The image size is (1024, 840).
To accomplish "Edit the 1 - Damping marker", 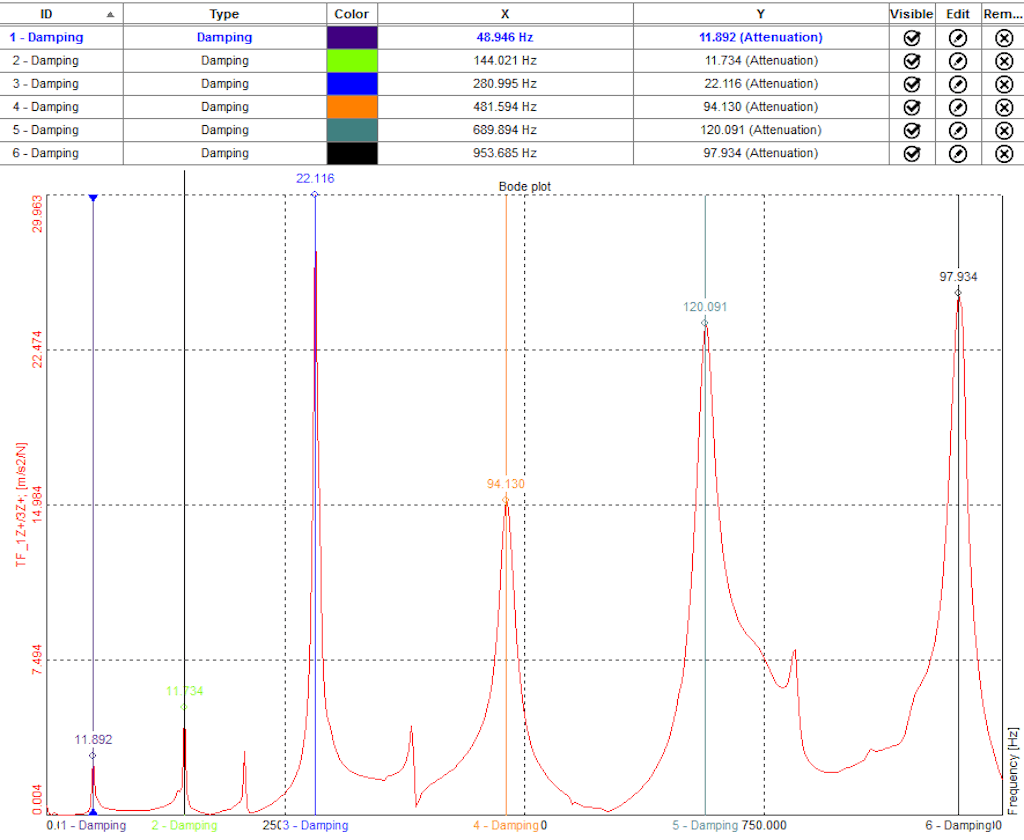I will click(957, 38).
